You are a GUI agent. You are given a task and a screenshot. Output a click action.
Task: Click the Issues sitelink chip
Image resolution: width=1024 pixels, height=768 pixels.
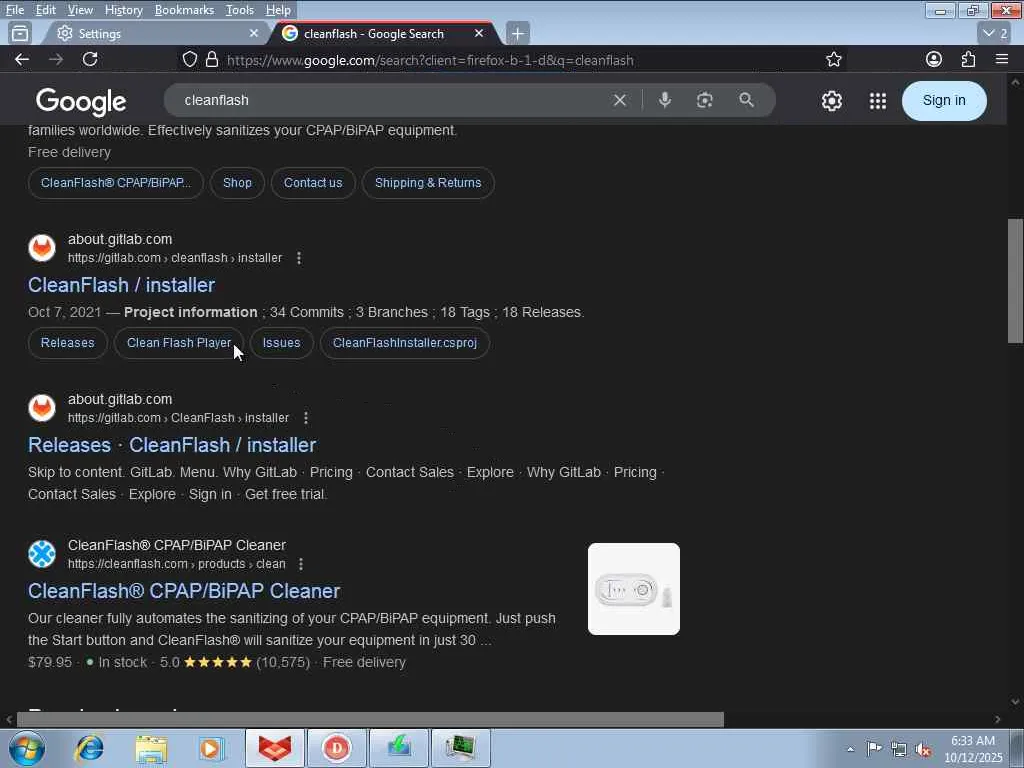pos(281,343)
